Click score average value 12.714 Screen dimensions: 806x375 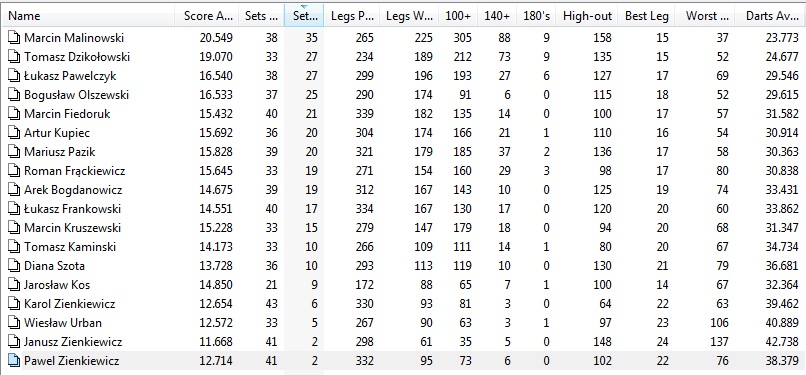click(x=216, y=361)
